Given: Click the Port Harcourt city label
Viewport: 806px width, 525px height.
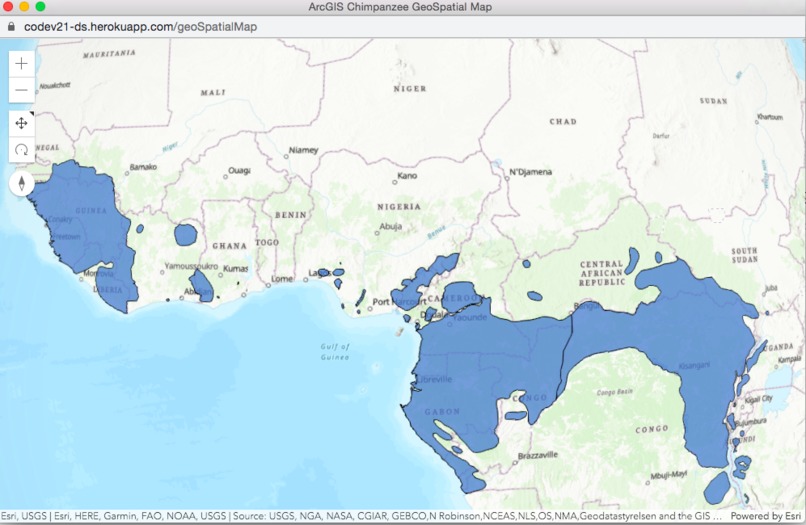Looking at the screenshot, I should coord(399,302).
